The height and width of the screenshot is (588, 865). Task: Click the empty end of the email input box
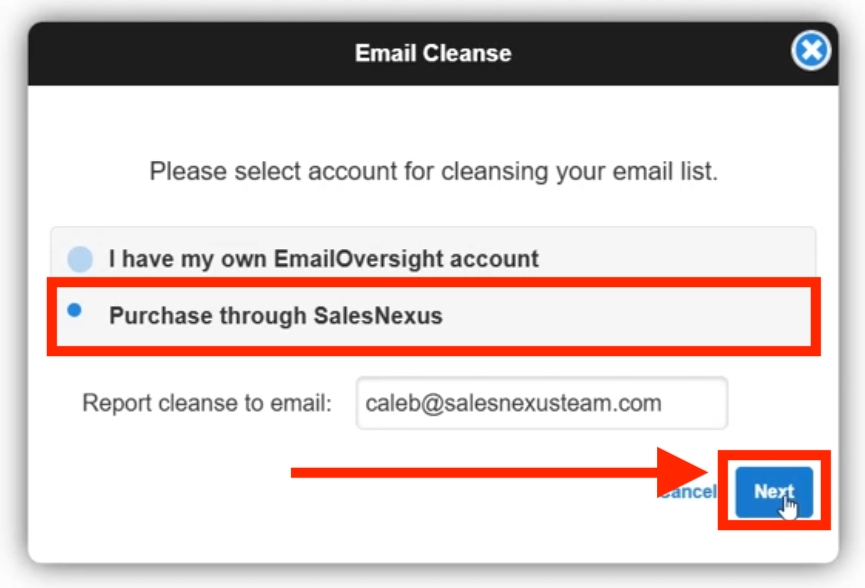pyautogui.click(x=695, y=403)
